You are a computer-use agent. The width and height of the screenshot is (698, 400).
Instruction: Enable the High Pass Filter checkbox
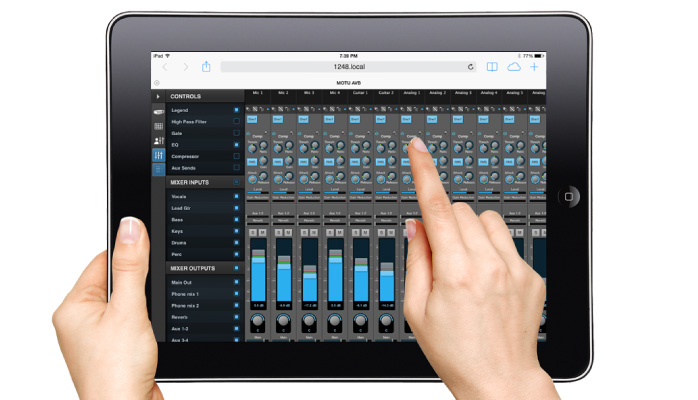click(236, 121)
